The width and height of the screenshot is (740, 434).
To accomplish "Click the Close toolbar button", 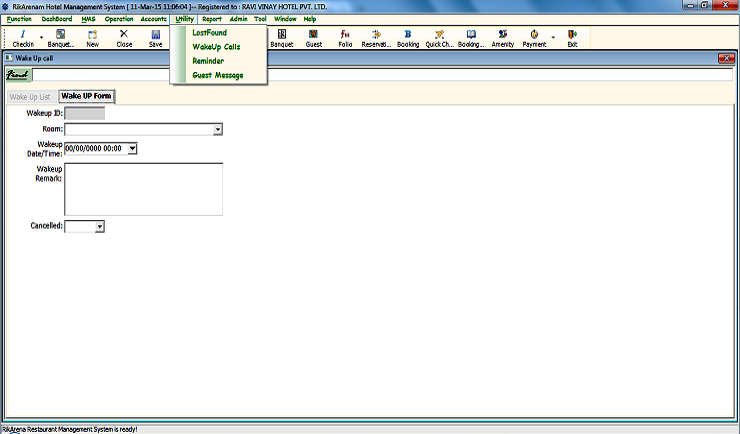I will [124, 38].
